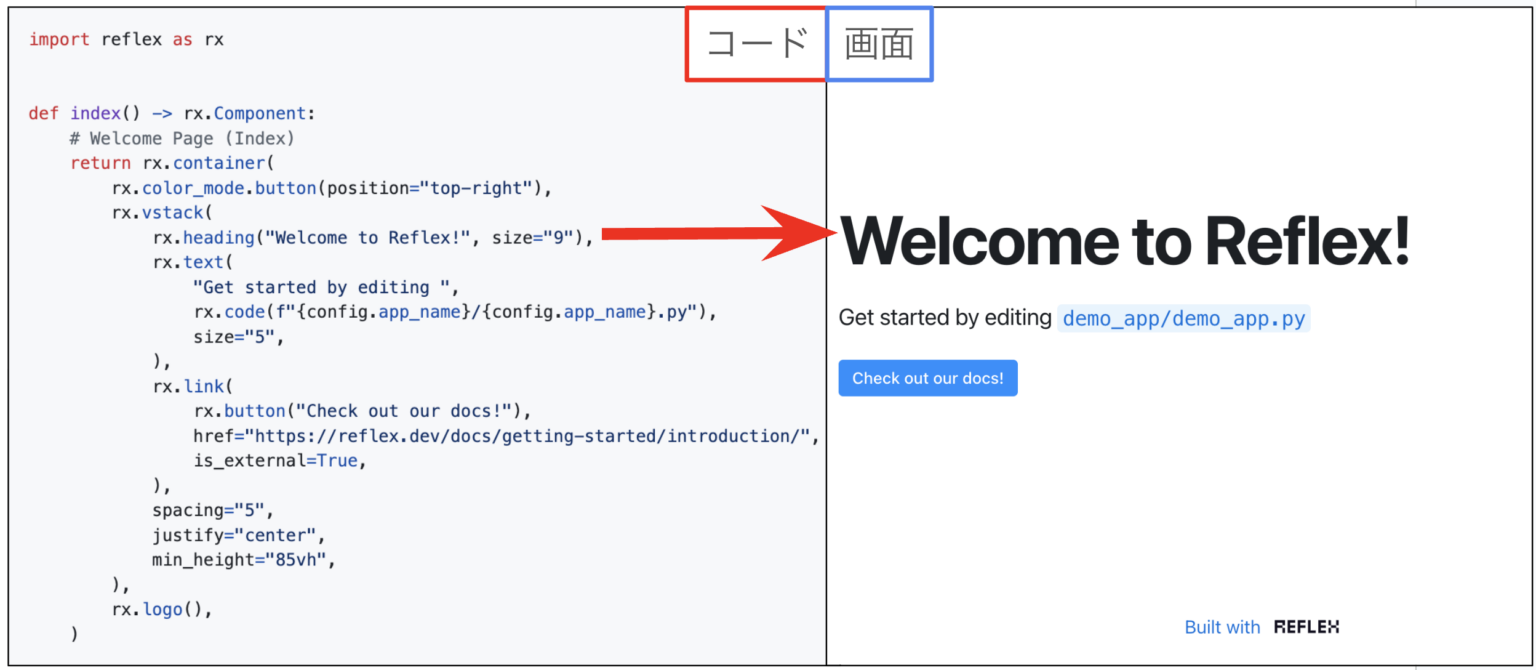Click the Built with link text

(1222, 627)
